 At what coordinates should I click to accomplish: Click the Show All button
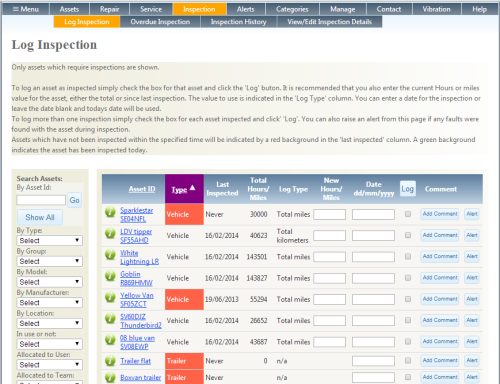click(x=40, y=217)
